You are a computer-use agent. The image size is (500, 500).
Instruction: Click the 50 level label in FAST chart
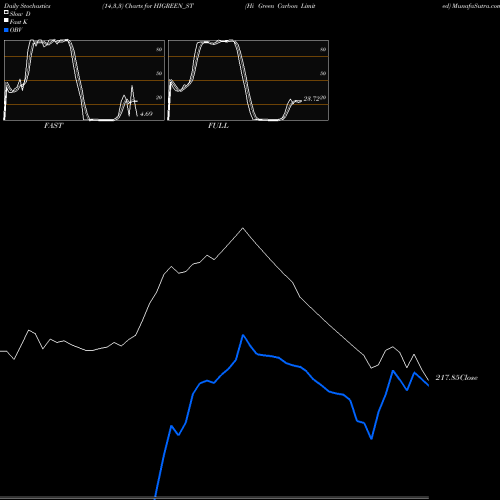click(159, 73)
